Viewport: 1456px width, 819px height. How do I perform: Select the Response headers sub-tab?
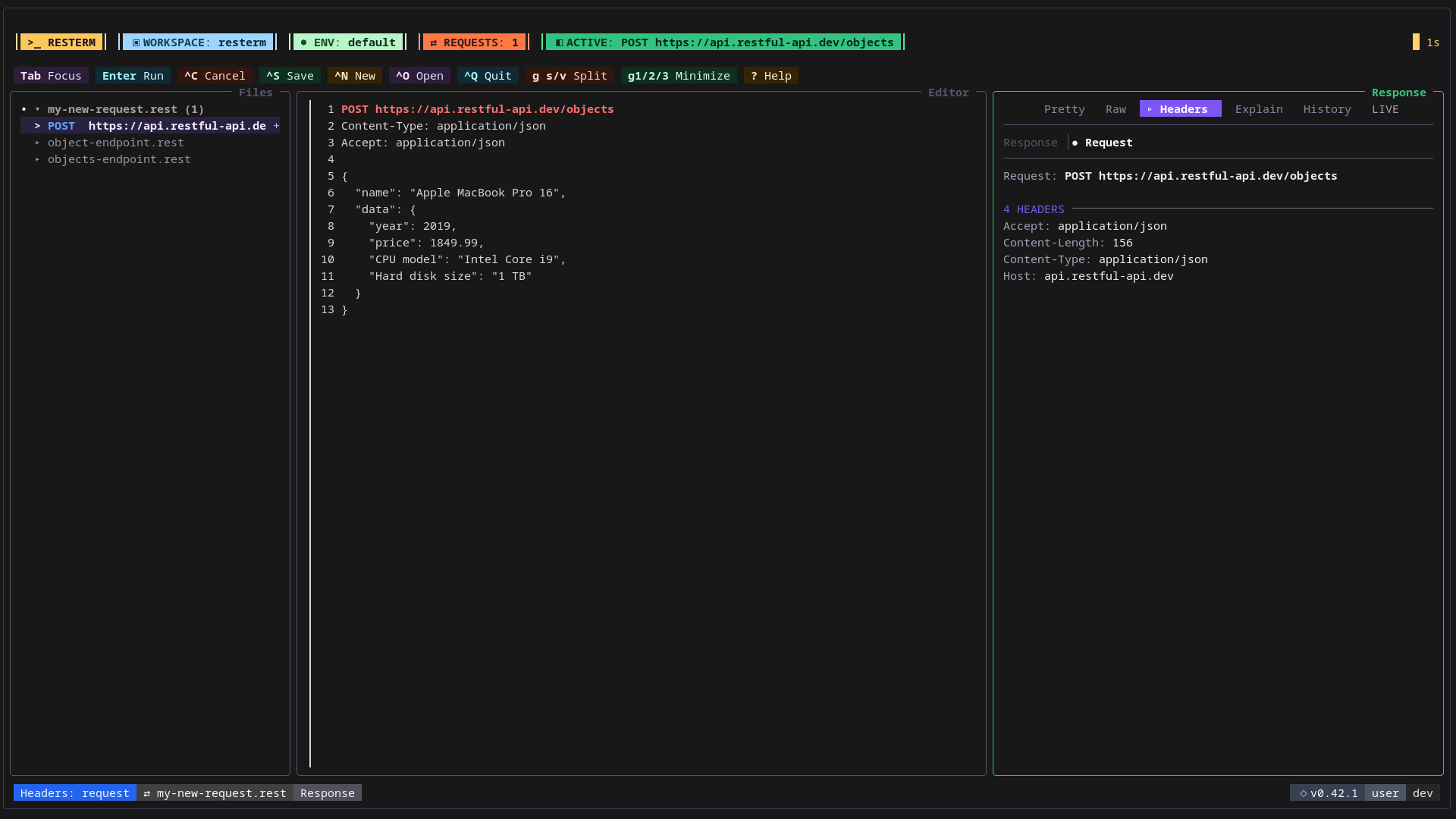coord(1031,143)
